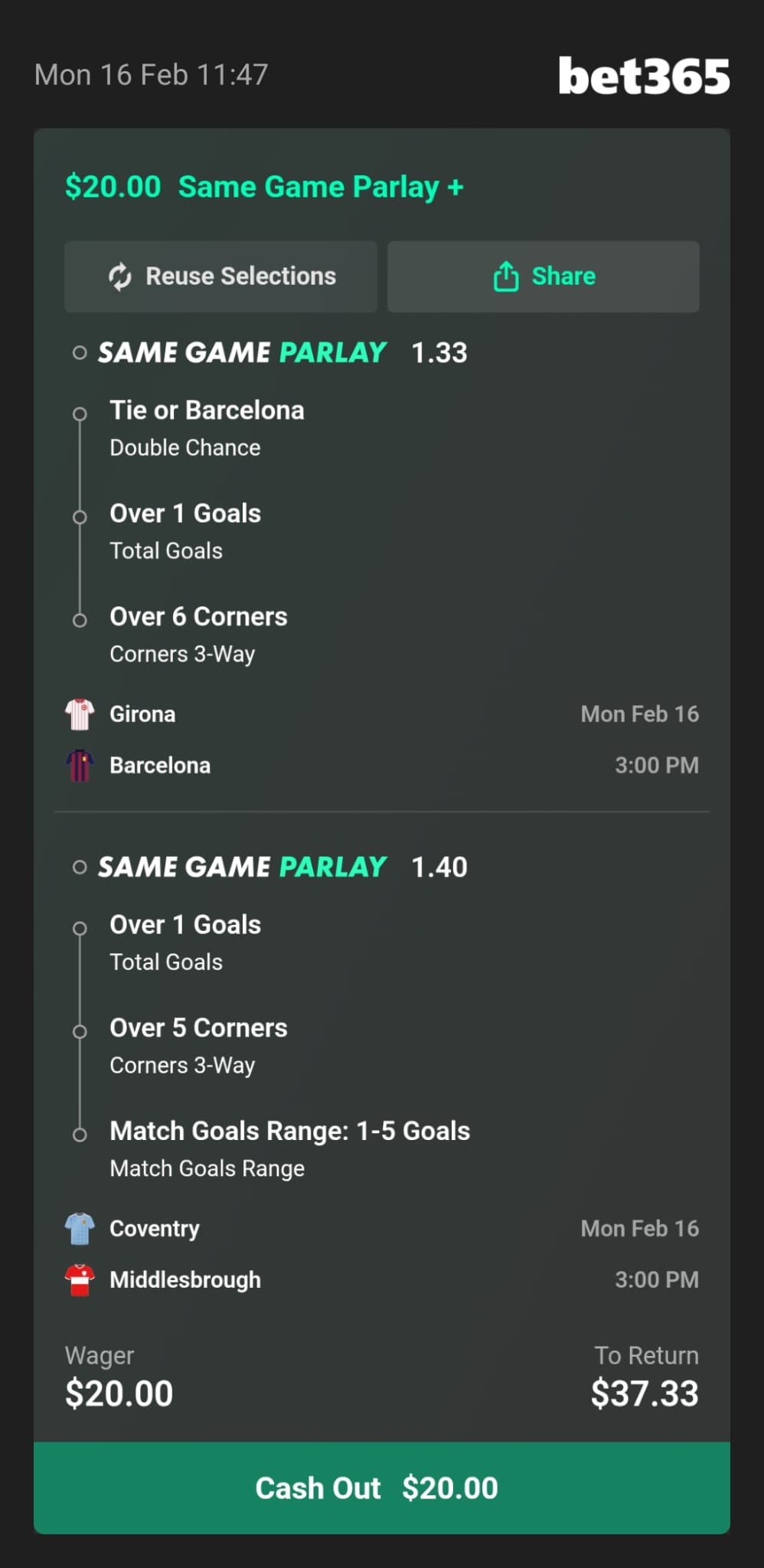The height and width of the screenshot is (1568, 764).
Task: Open the Middlesbrough fixture name
Action: click(185, 1280)
